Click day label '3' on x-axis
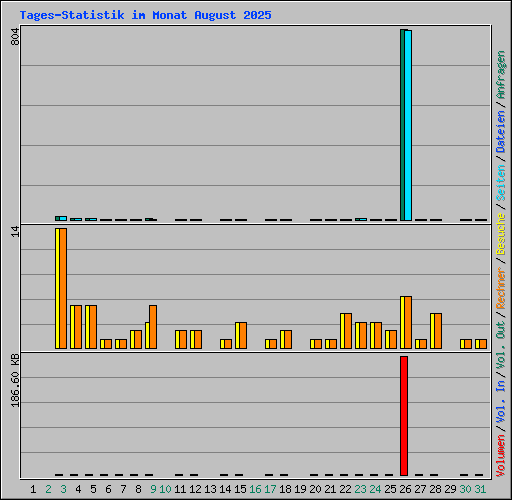Viewport: 512px width, 500px height. coord(63,489)
